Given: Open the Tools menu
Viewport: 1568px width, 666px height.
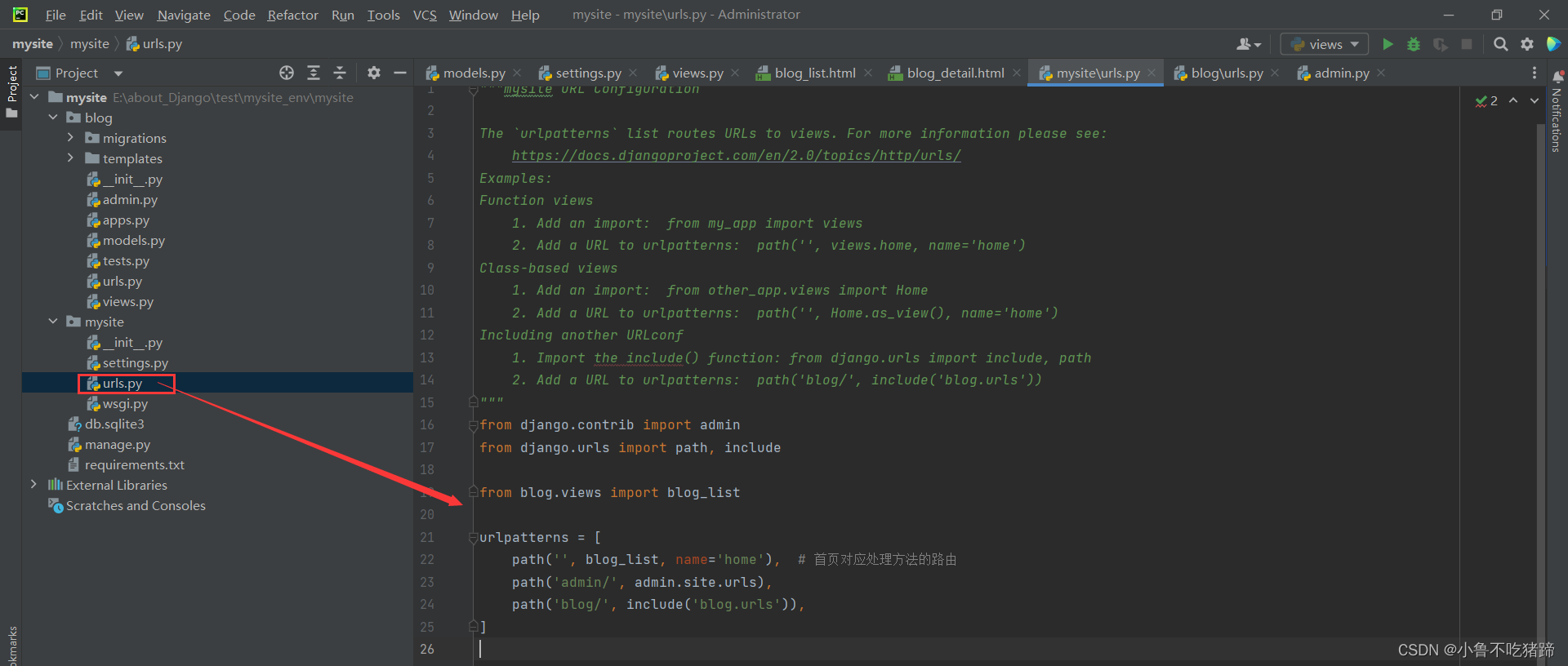Looking at the screenshot, I should pos(383,15).
